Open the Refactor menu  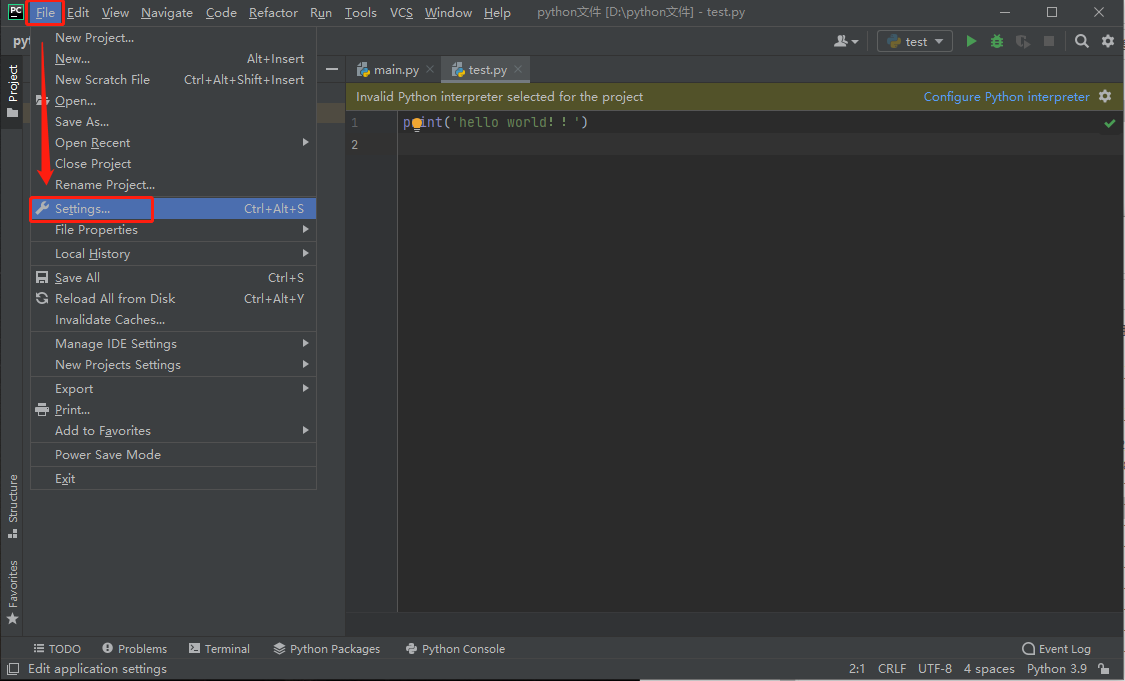273,12
